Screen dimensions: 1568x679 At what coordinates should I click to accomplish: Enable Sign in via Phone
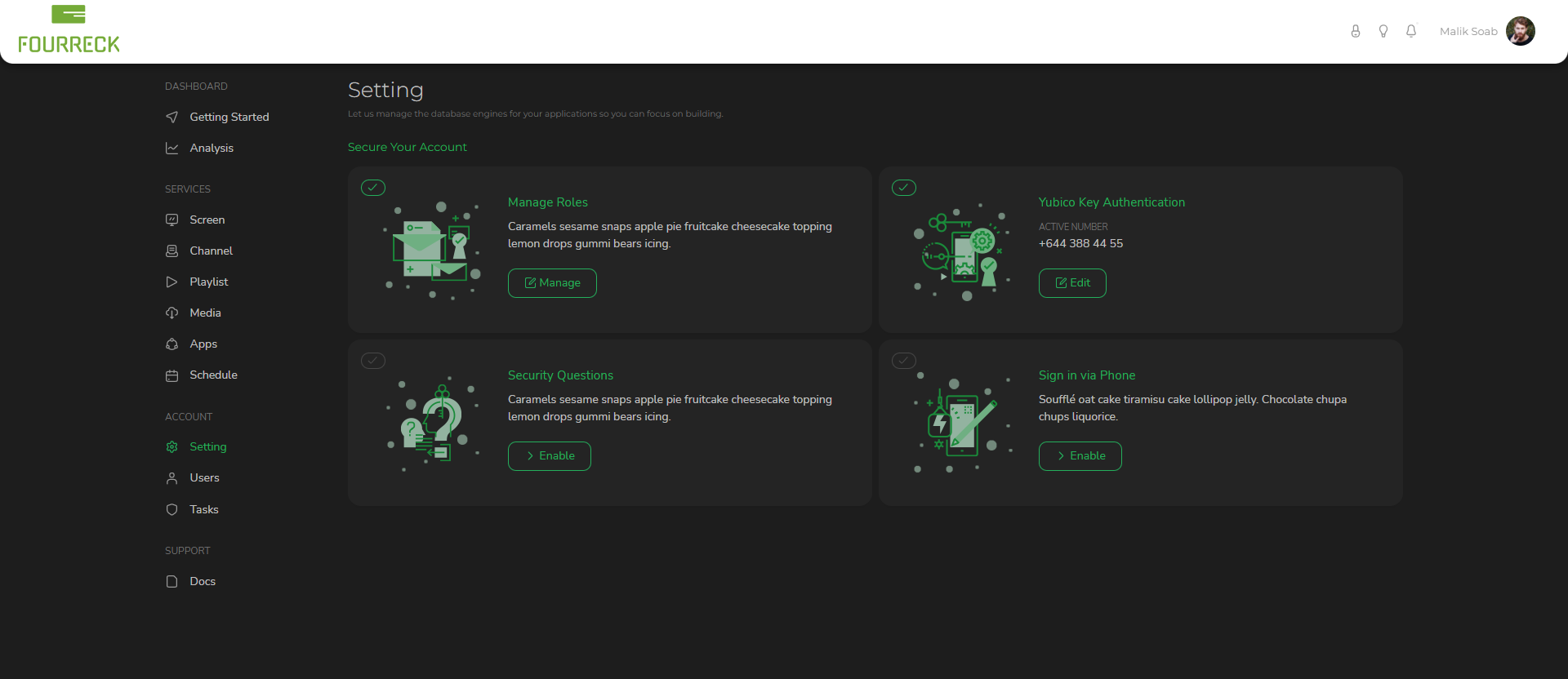[x=1080, y=456]
